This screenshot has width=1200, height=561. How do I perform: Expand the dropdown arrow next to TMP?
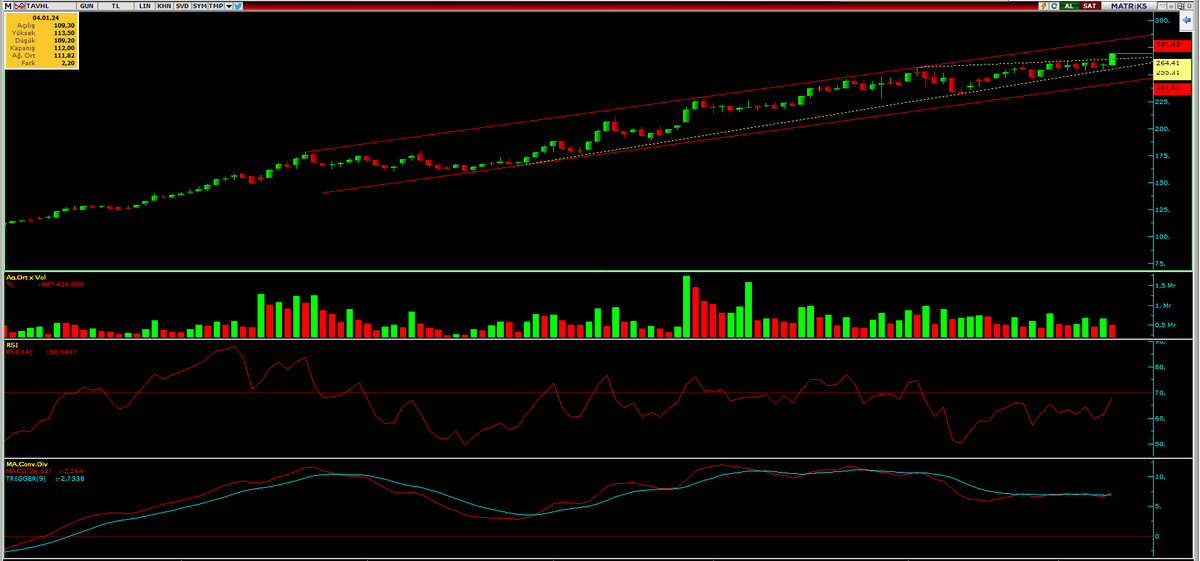229,6
